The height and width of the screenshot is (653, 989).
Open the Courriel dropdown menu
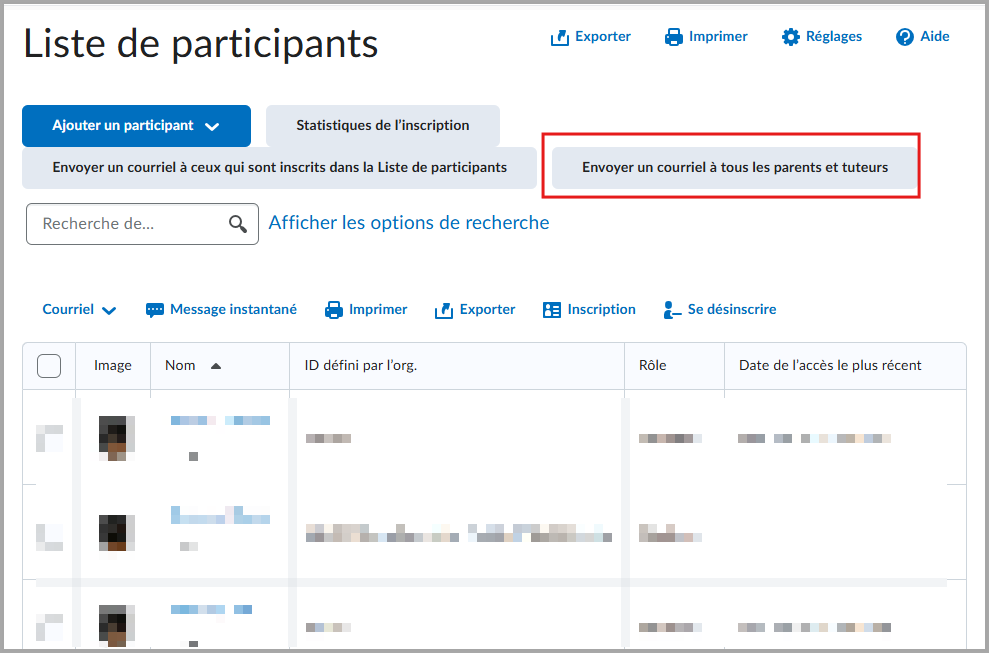click(79, 310)
